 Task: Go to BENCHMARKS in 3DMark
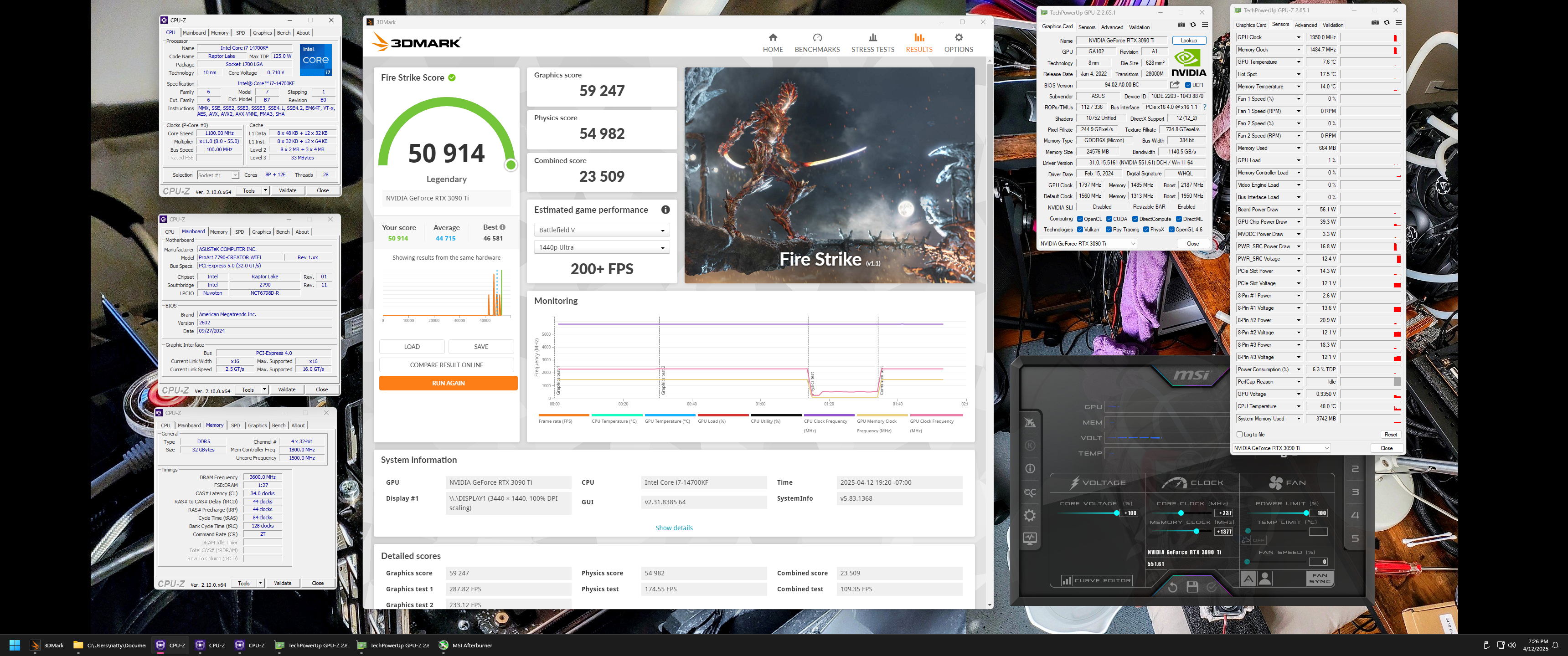click(817, 43)
